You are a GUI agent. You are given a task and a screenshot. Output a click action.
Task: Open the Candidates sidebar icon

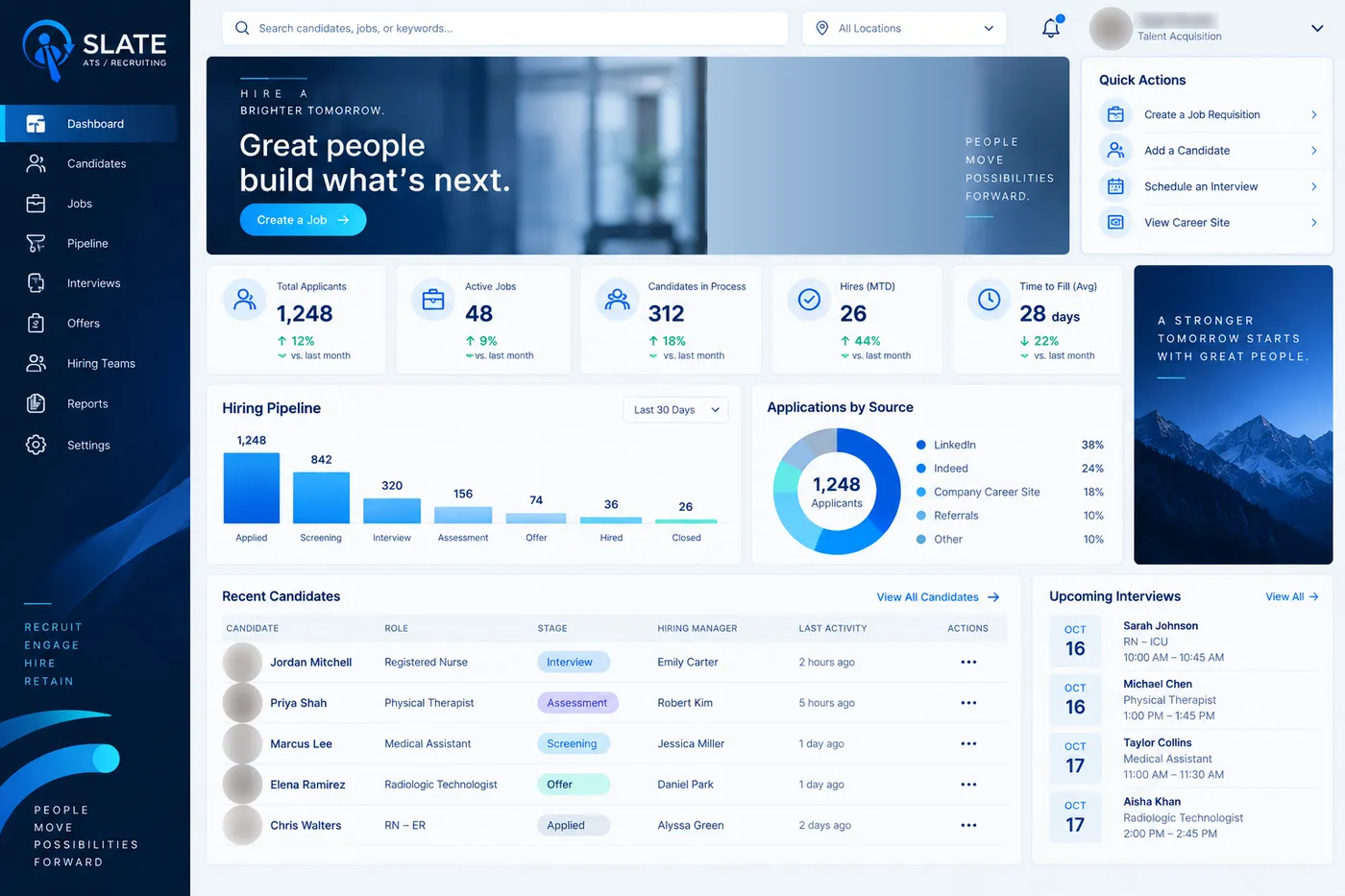[36, 164]
